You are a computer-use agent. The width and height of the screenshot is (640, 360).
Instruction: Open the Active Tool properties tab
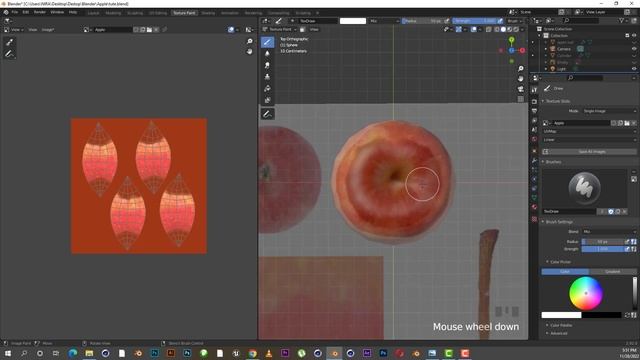click(534, 90)
